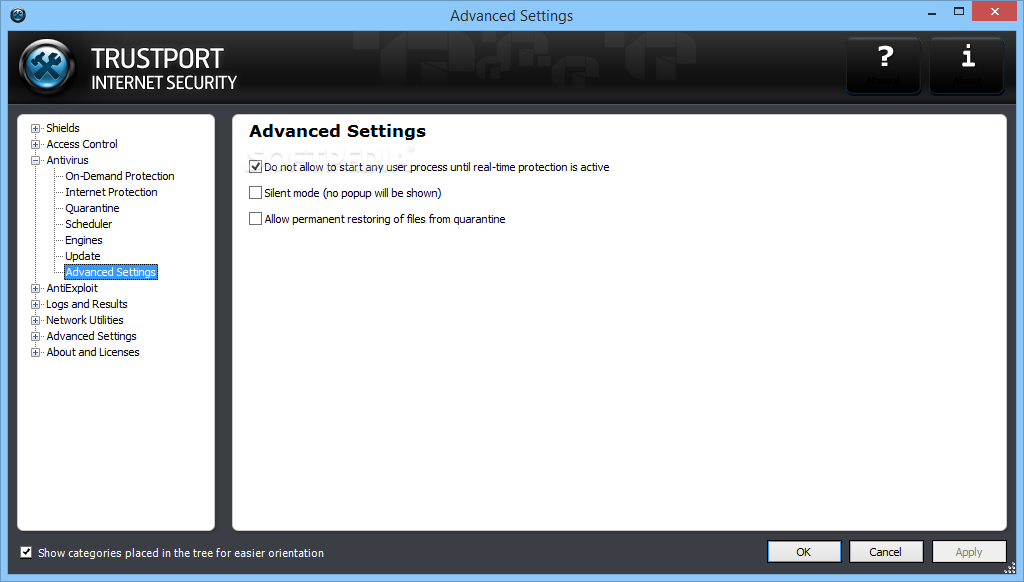Image resolution: width=1024 pixels, height=582 pixels.
Task: Expand the Access Control node
Action: click(x=35, y=144)
